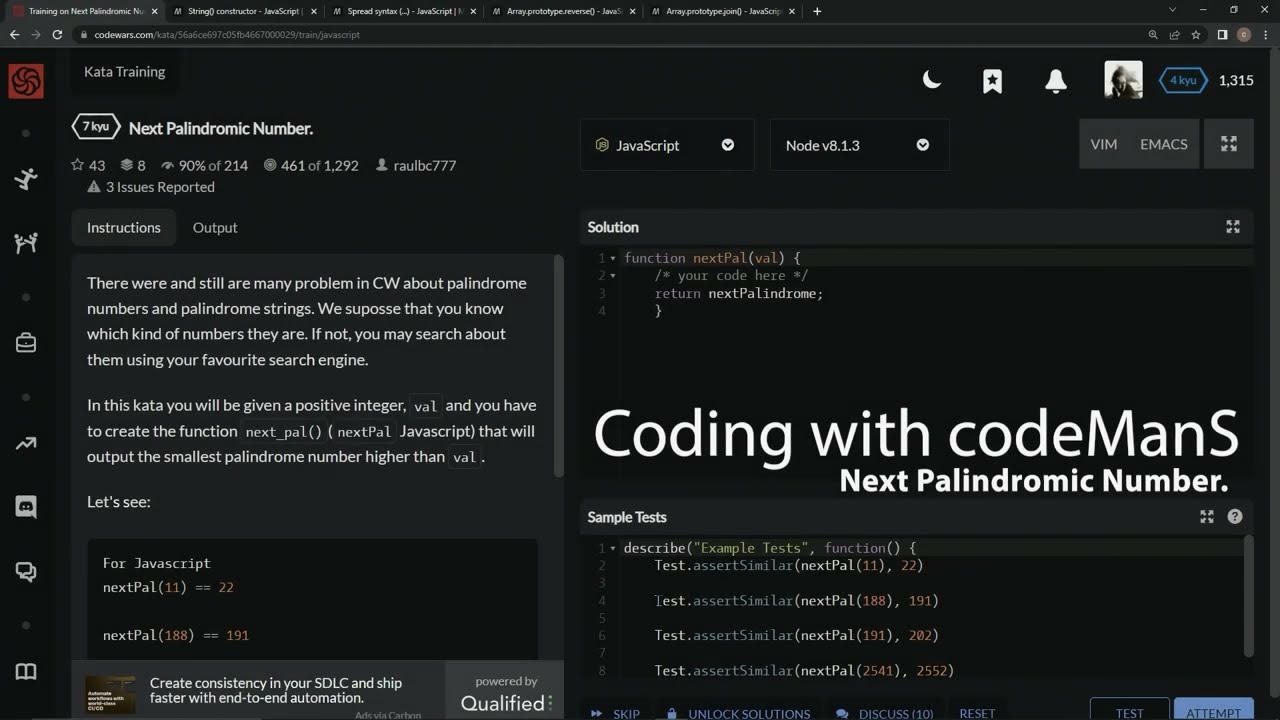This screenshot has width=1280, height=720.
Task: Switch to the Array.prototype.reverse() browser tab
Action: (x=564, y=11)
